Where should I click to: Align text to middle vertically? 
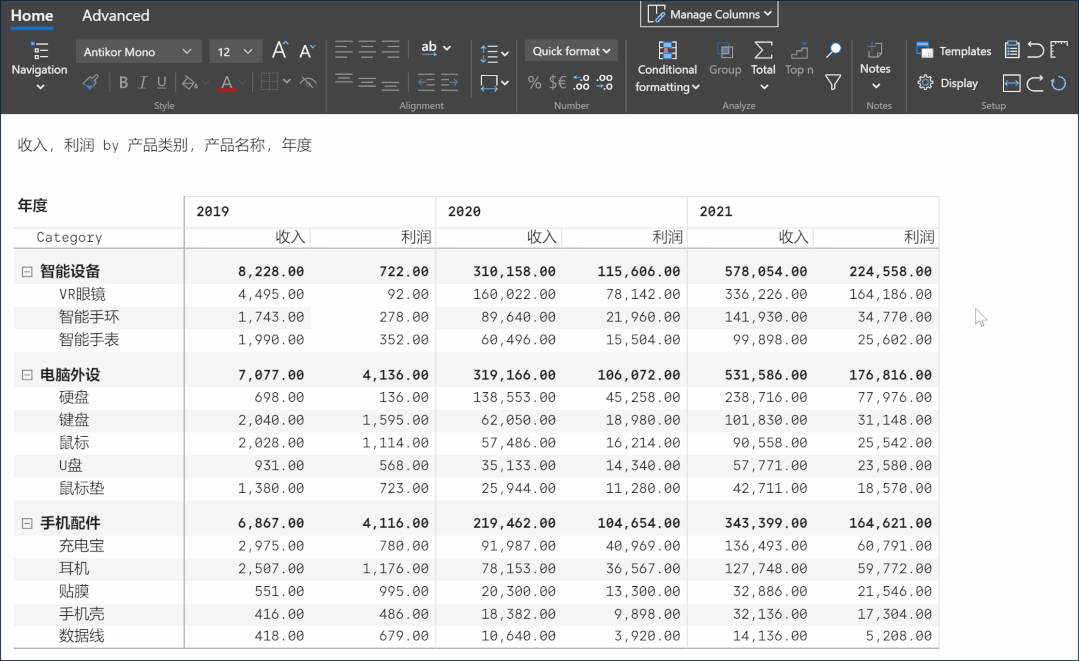[x=367, y=83]
